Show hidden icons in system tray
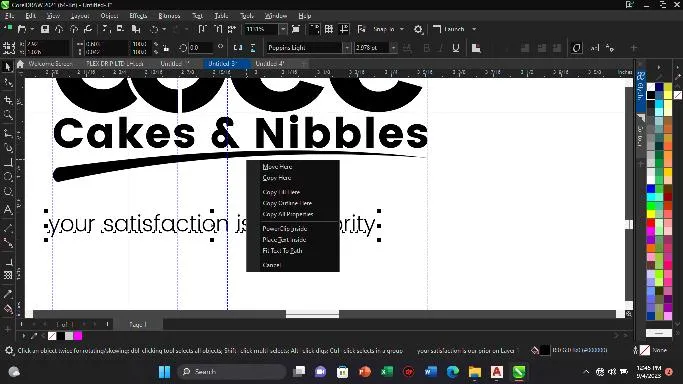Image resolution: width=683 pixels, height=384 pixels. (586, 372)
